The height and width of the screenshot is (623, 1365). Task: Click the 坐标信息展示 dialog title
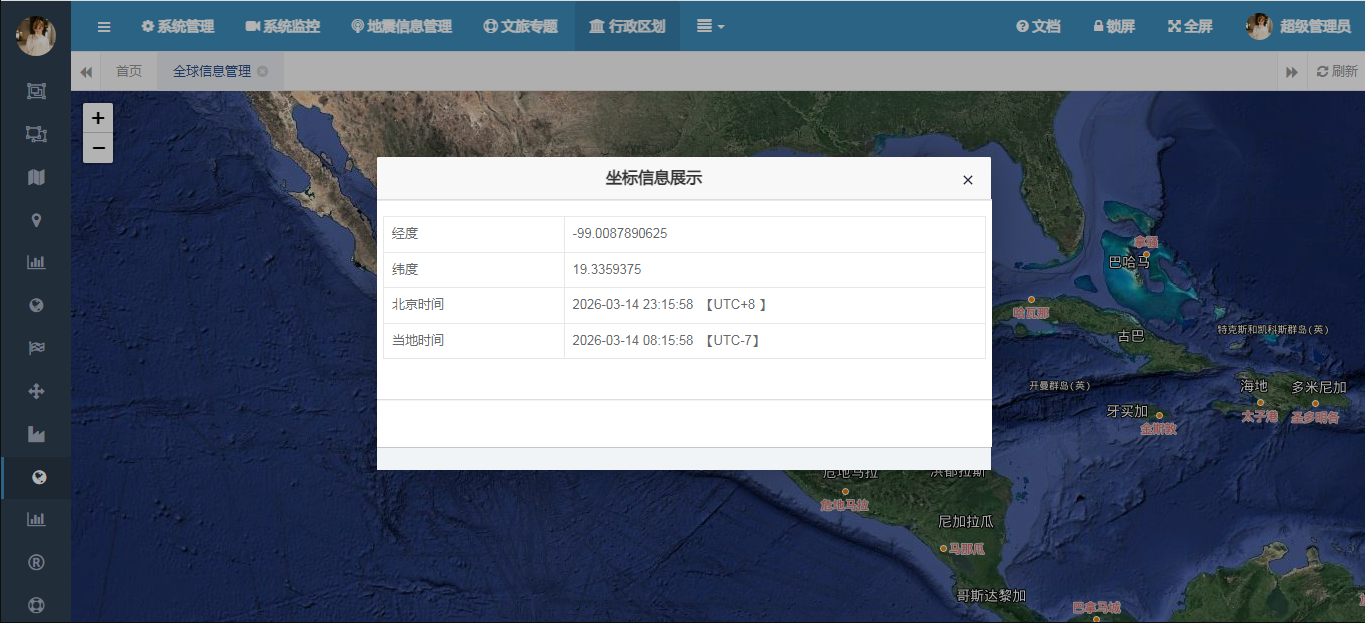(x=654, y=179)
